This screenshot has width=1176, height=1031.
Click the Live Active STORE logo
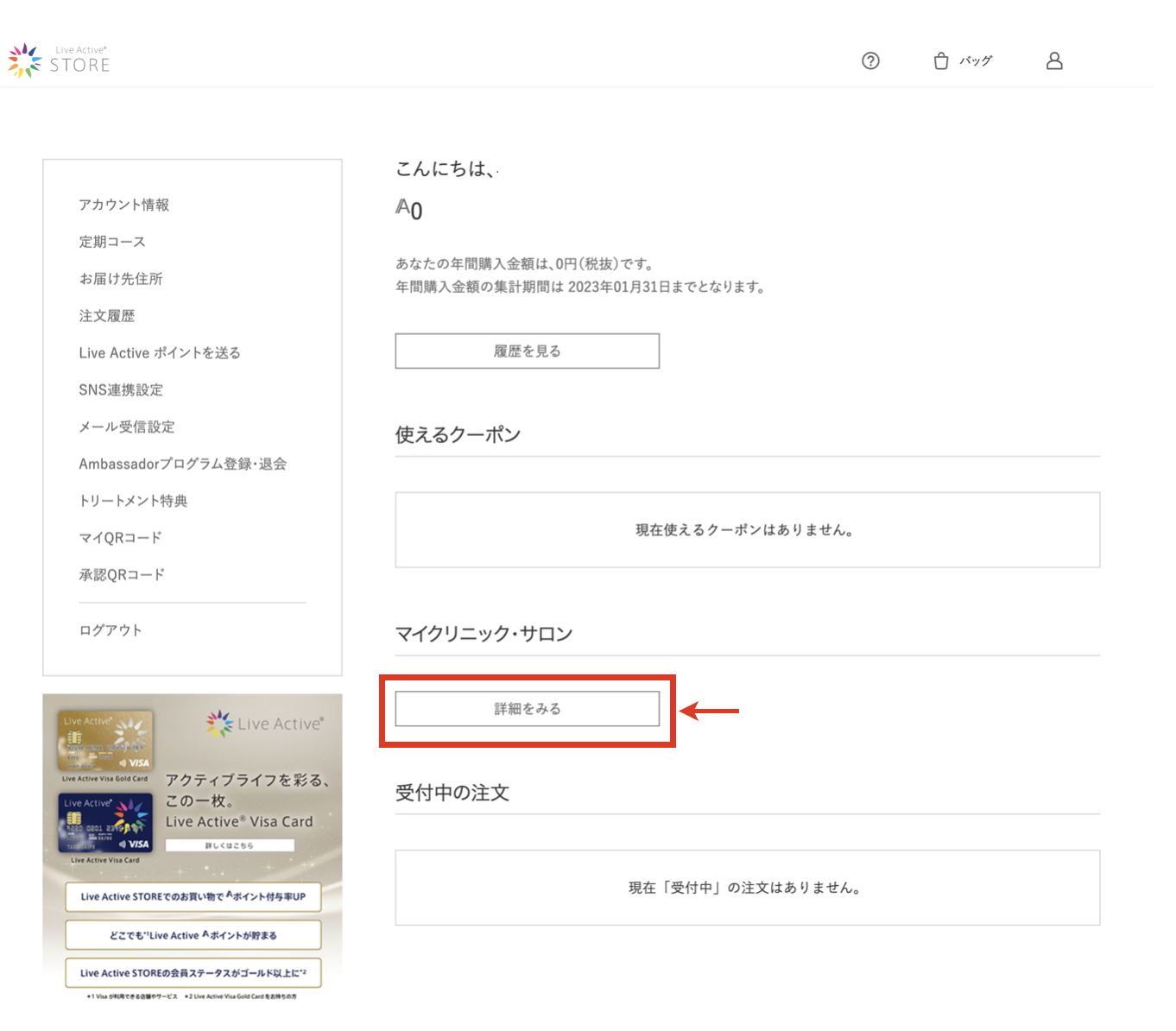tap(59, 60)
